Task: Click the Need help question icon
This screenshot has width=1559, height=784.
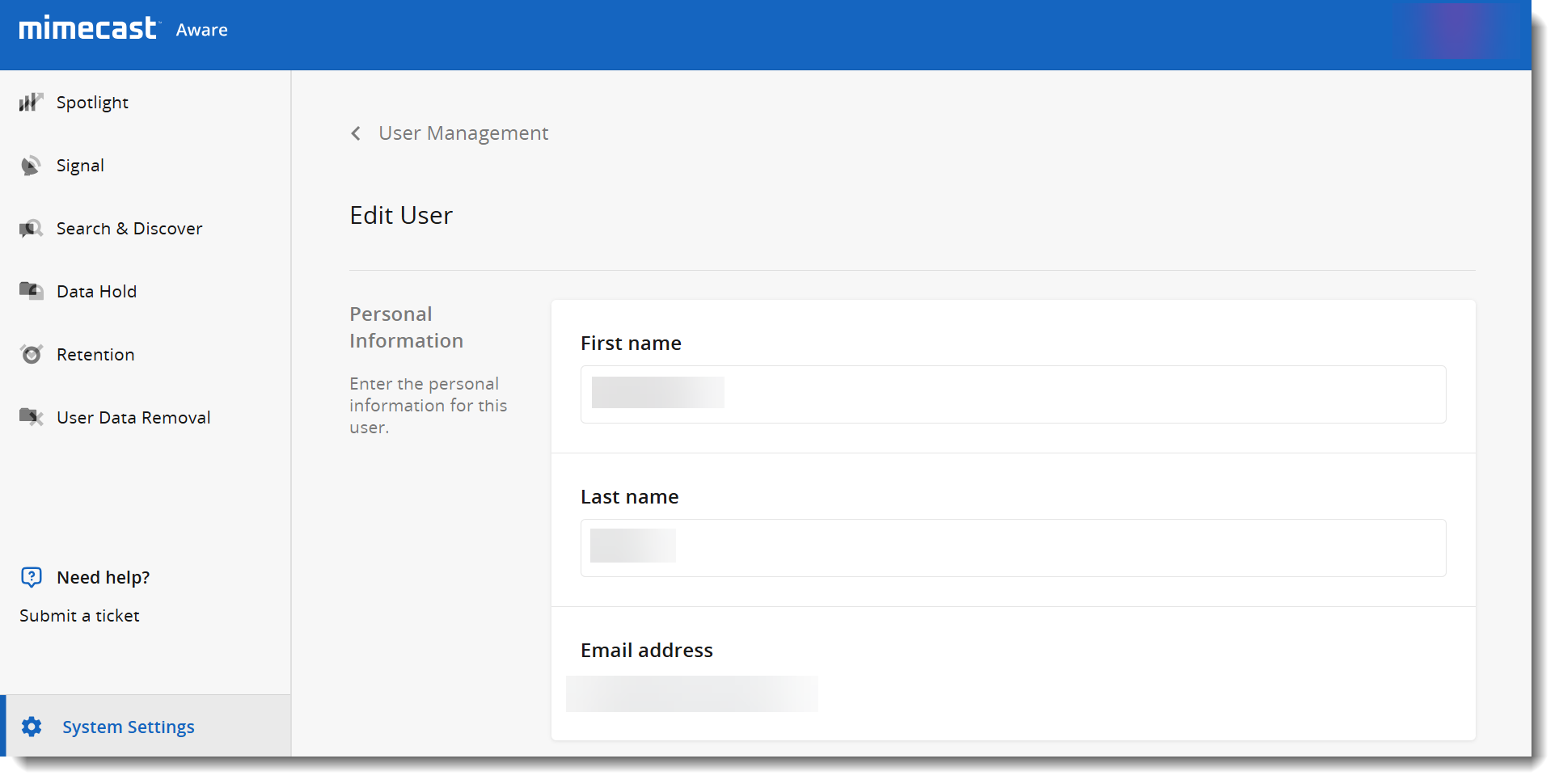Action: click(x=31, y=577)
